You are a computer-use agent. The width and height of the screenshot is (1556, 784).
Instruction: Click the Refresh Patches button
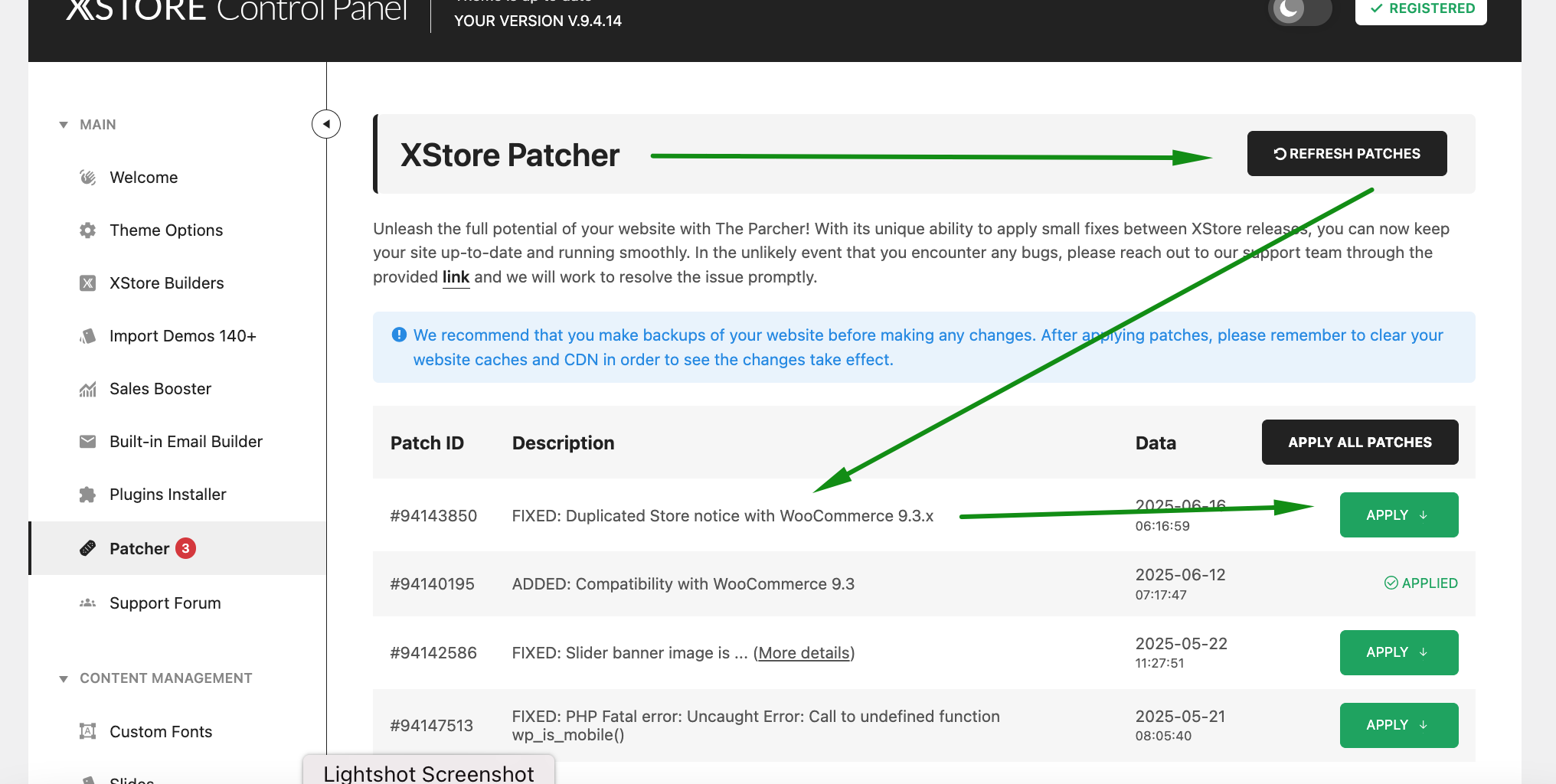[x=1347, y=153]
